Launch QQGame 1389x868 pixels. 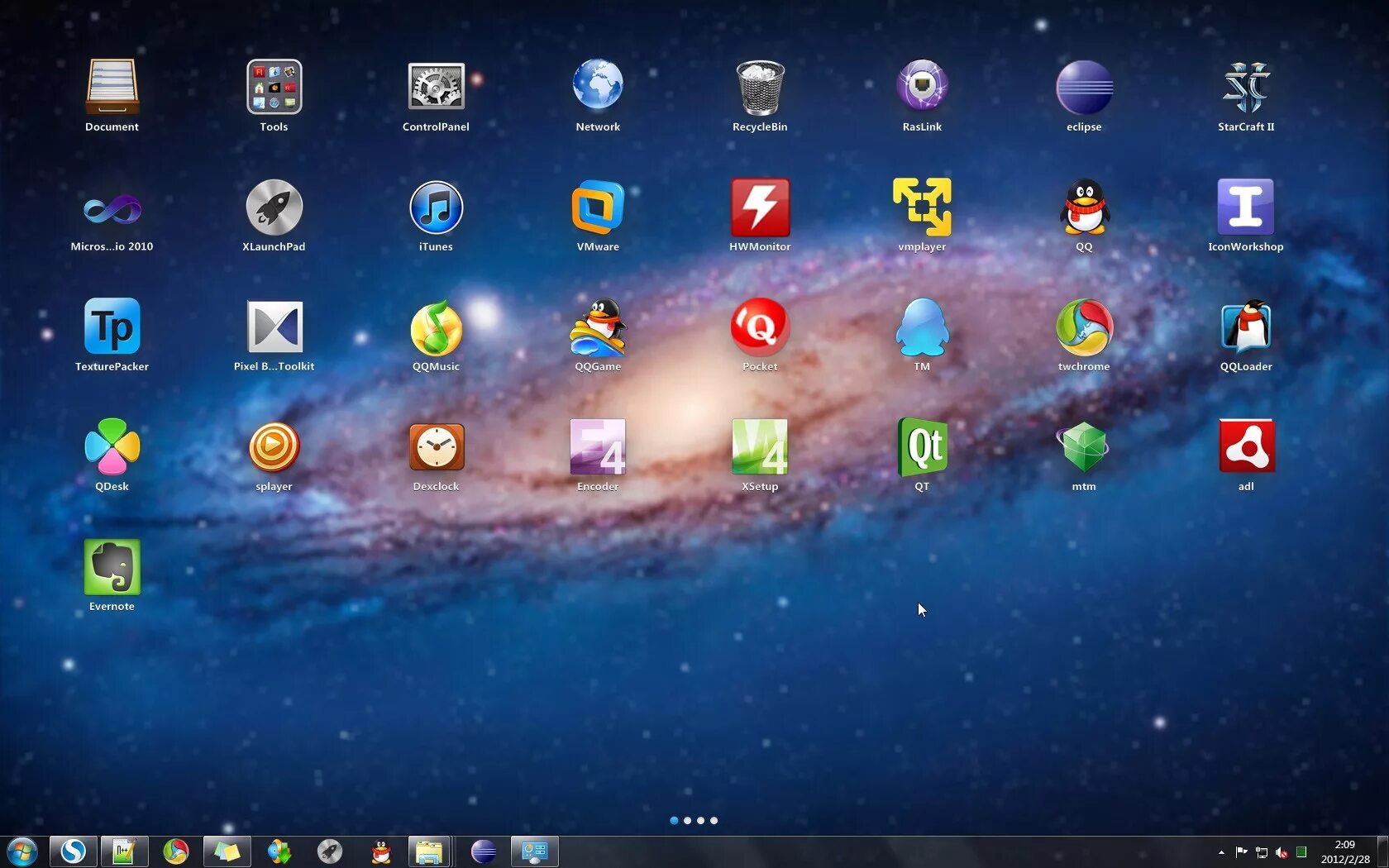coord(598,327)
